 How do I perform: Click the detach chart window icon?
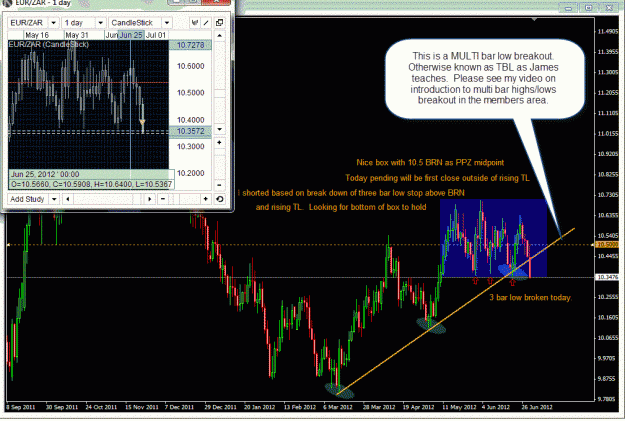coord(219,23)
